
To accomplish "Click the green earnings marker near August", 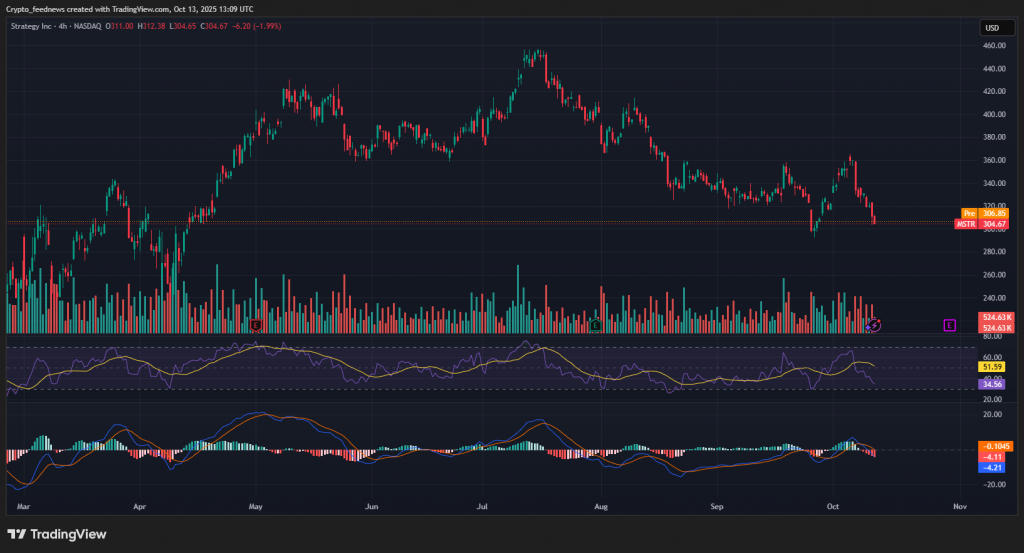I will pyautogui.click(x=596, y=325).
